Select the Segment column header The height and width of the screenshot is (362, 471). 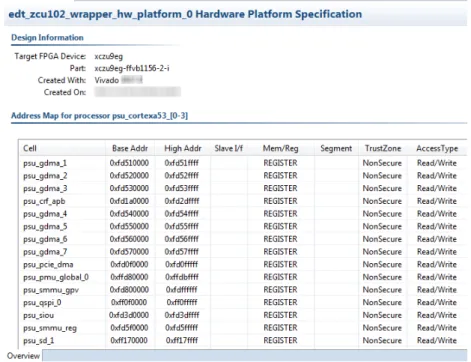[336, 148]
